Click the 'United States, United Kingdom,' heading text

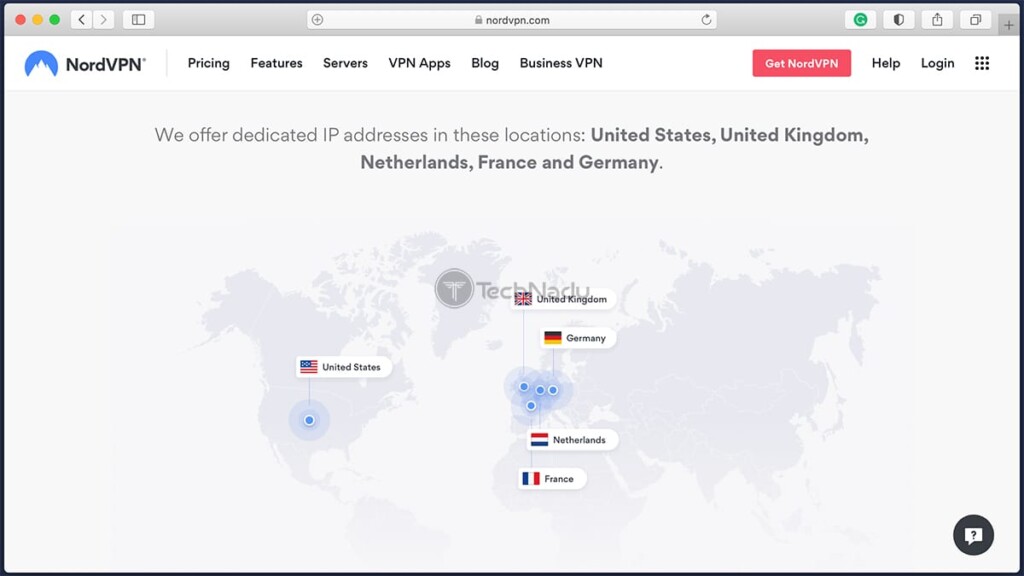pos(729,135)
